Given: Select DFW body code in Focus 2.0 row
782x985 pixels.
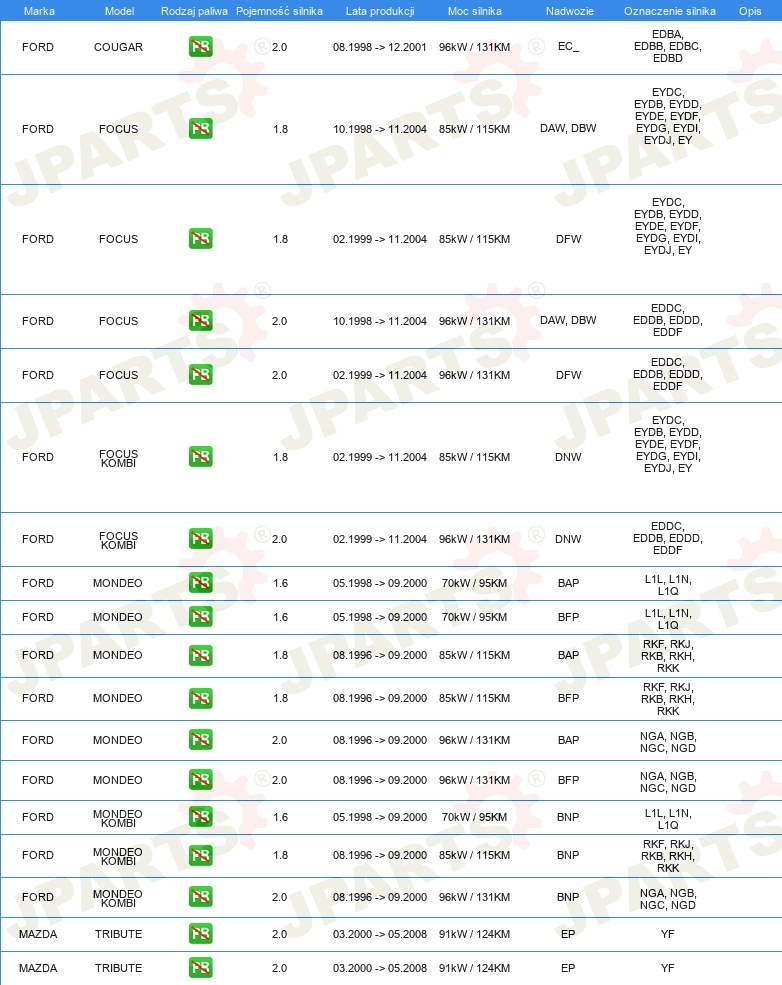Looking at the screenshot, I should click(x=568, y=374).
